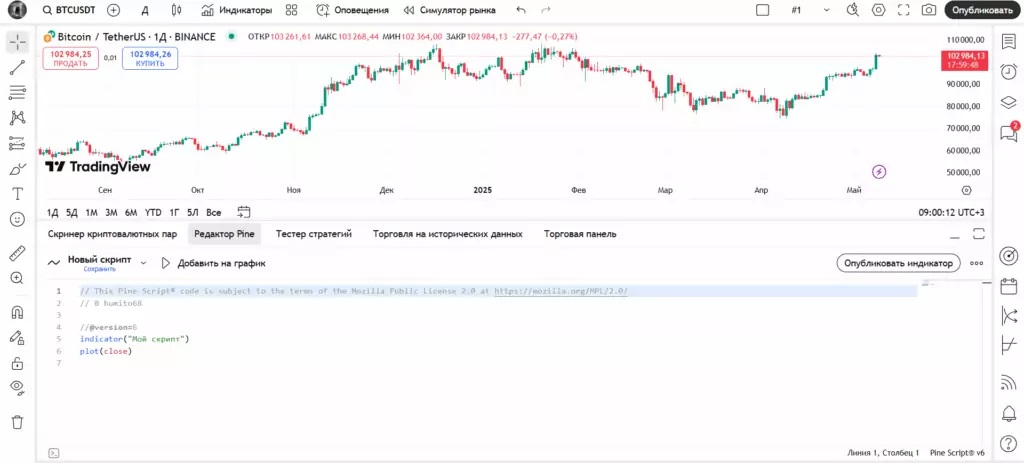Select the crosshair cursor tool
The height and width of the screenshot is (463, 1024).
pyautogui.click(x=18, y=42)
